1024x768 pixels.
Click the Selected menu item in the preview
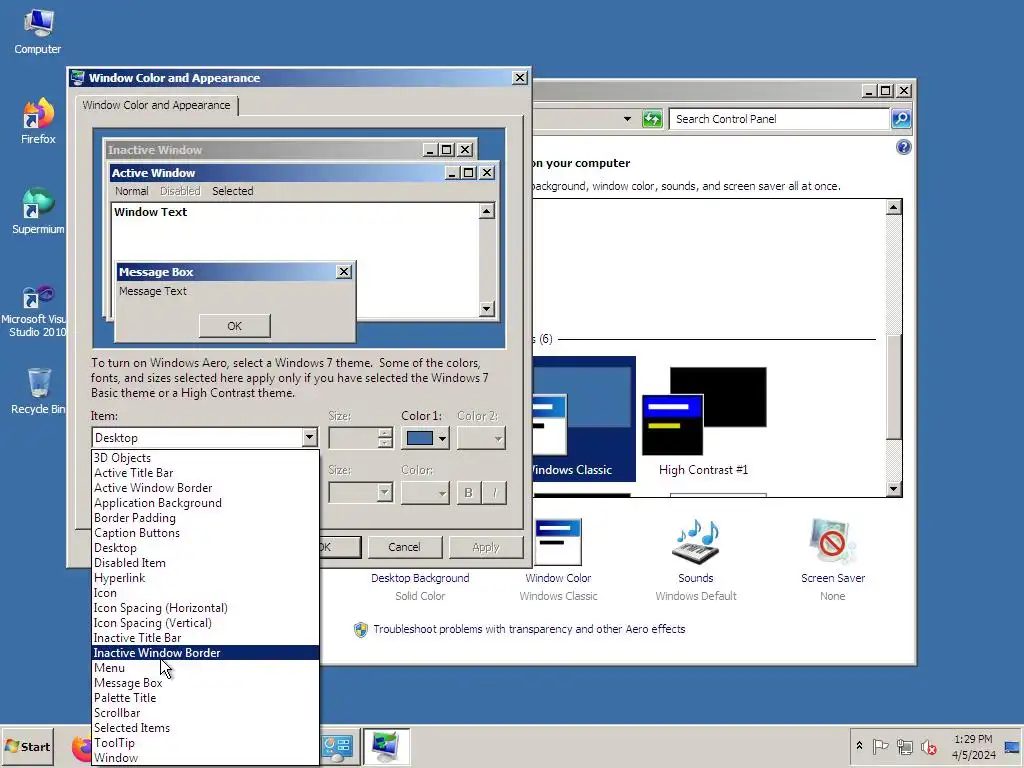pos(232,191)
